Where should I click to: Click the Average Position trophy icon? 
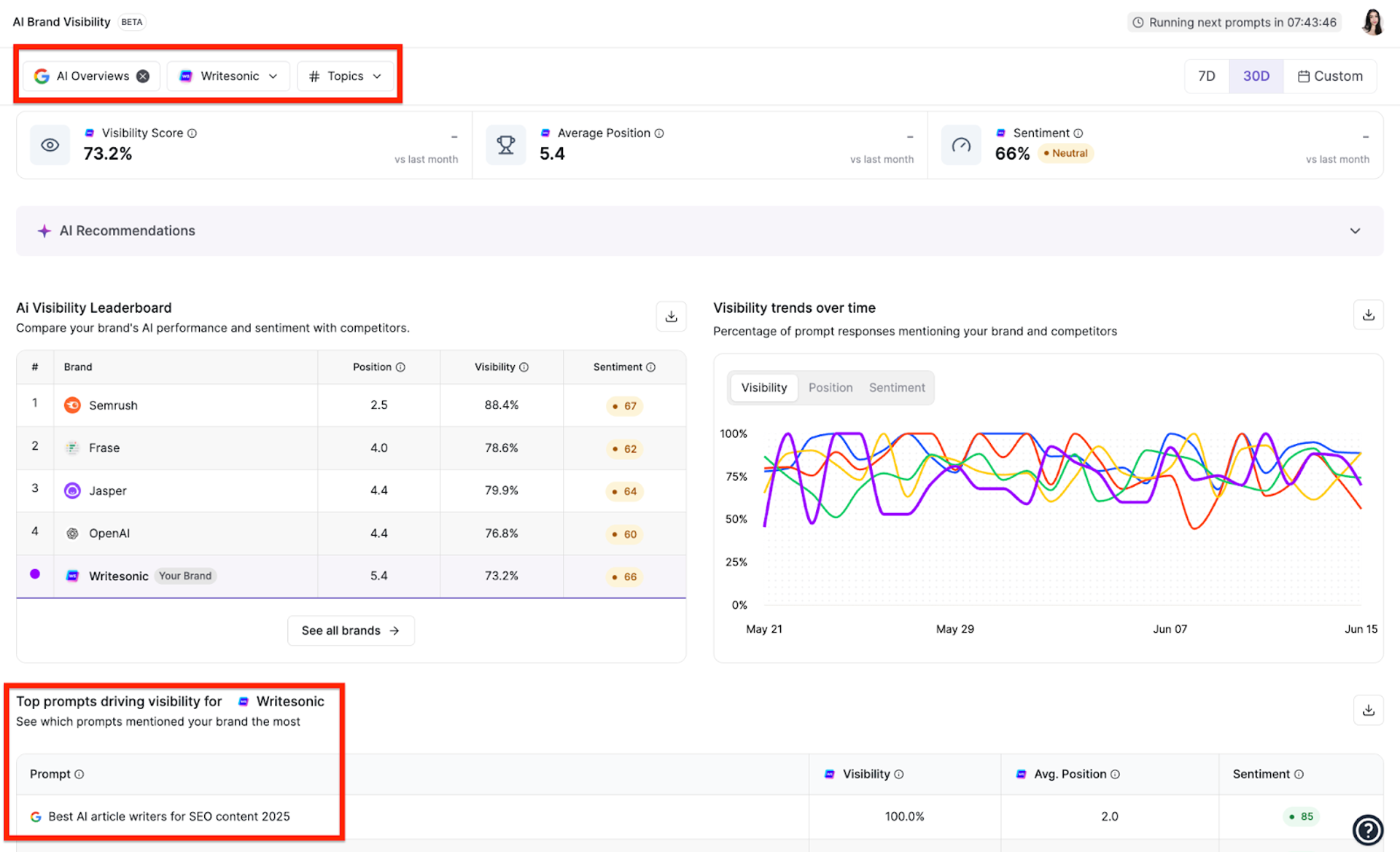coord(506,145)
